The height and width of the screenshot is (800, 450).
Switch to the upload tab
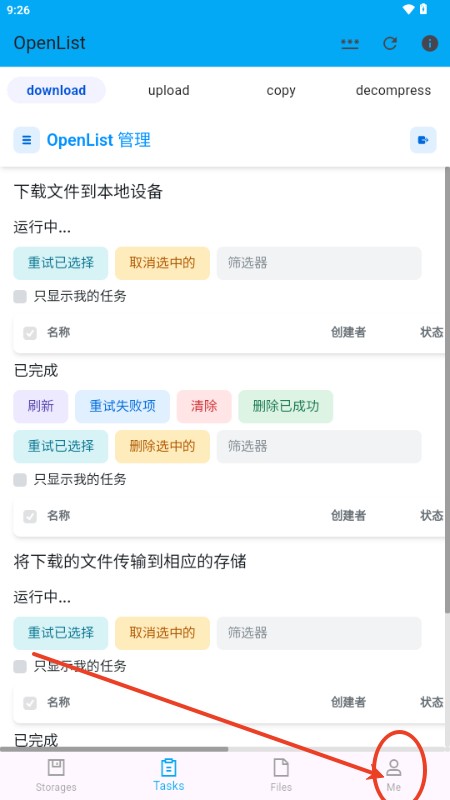pyautogui.click(x=168, y=90)
